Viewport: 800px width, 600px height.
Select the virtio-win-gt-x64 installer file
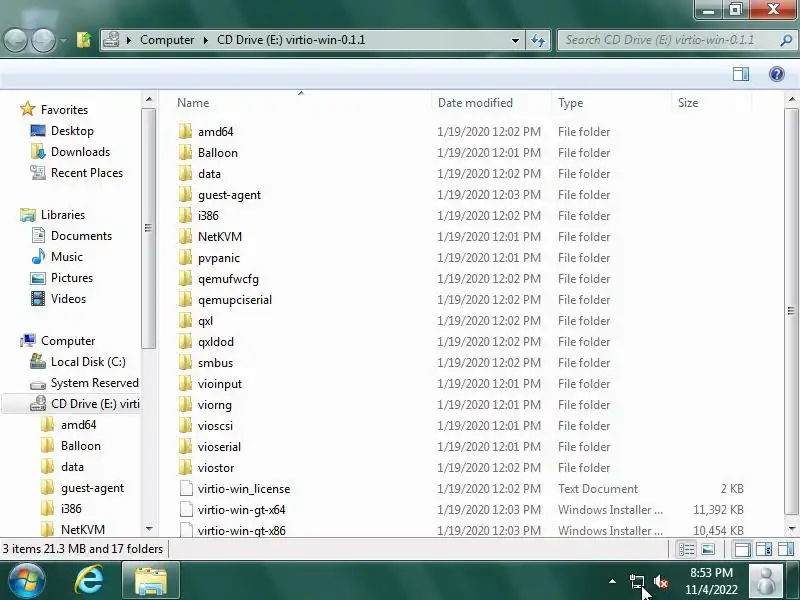(241, 510)
